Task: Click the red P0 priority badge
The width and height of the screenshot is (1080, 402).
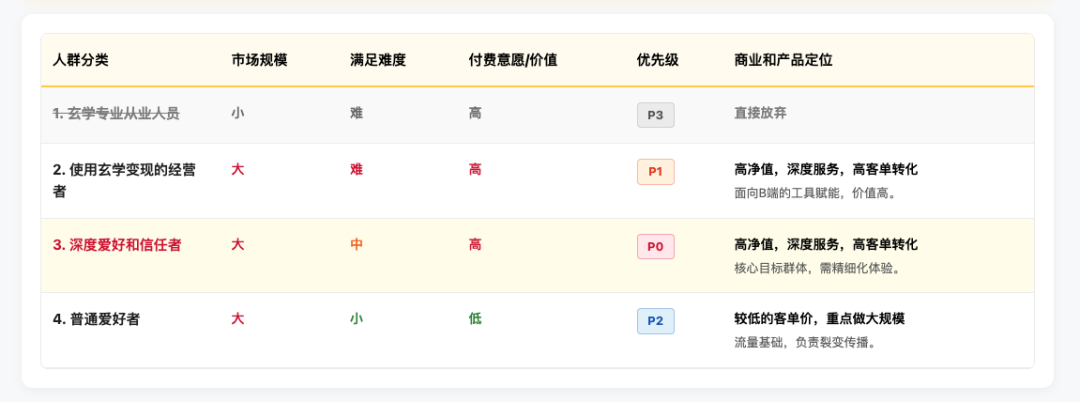Action: coord(655,246)
